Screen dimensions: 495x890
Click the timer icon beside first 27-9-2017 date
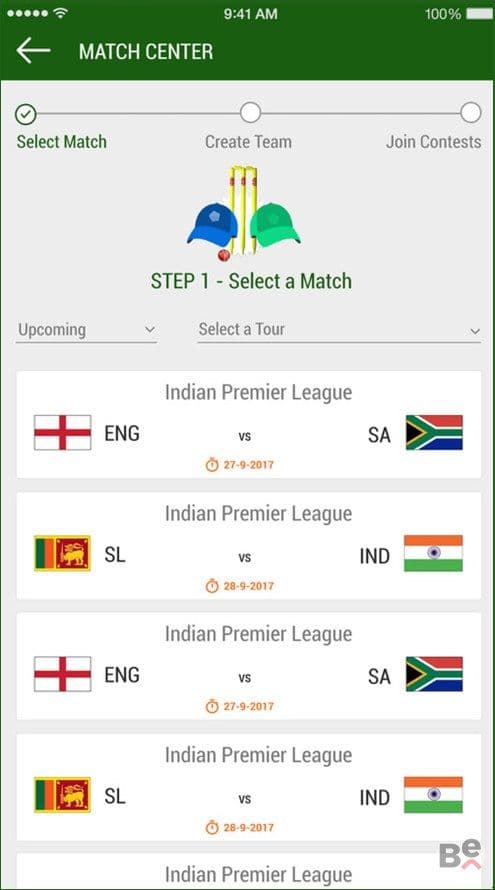[212, 465]
